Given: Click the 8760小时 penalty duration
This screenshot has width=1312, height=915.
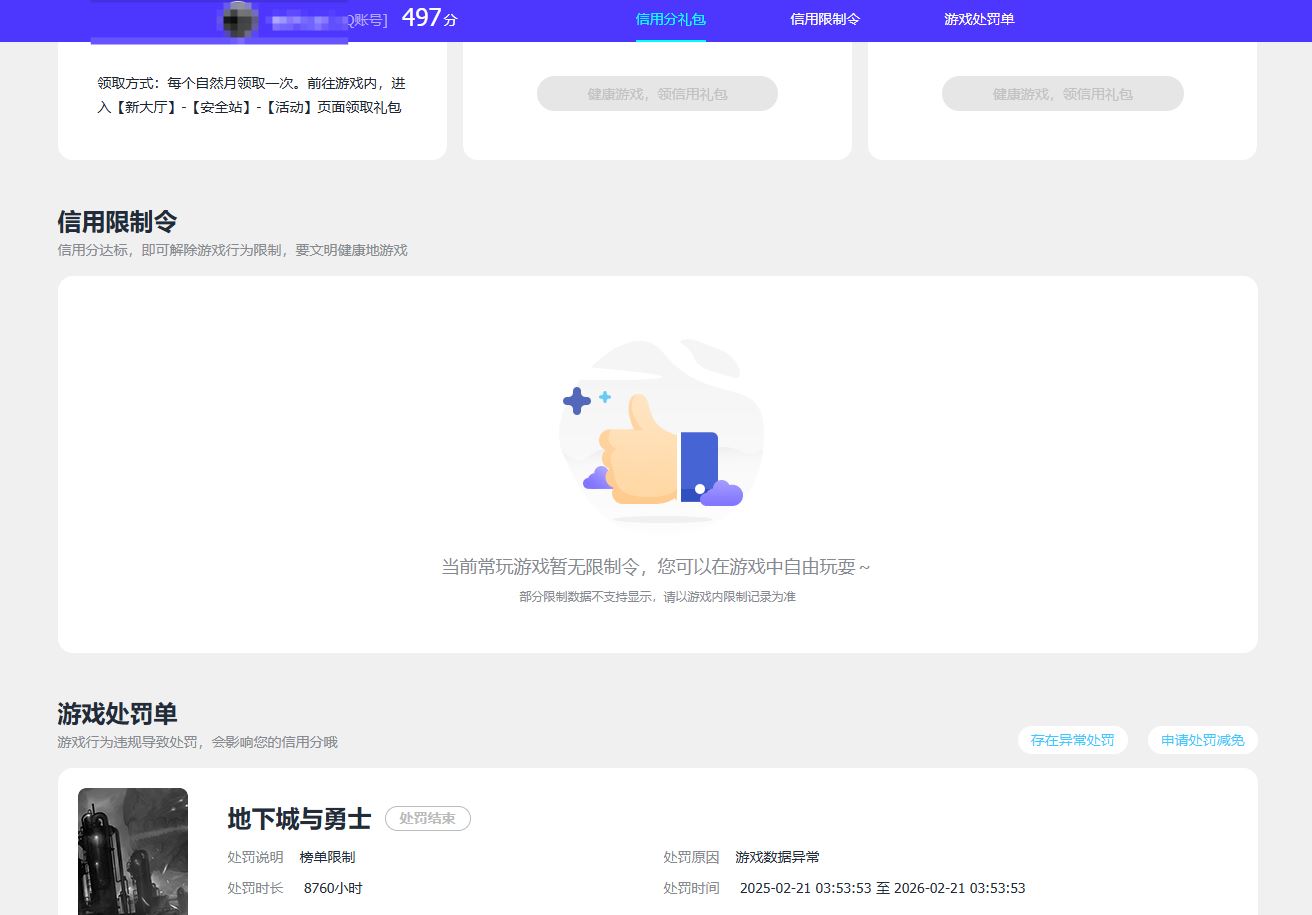Looking at the screenshot, I should click(333, 888).
